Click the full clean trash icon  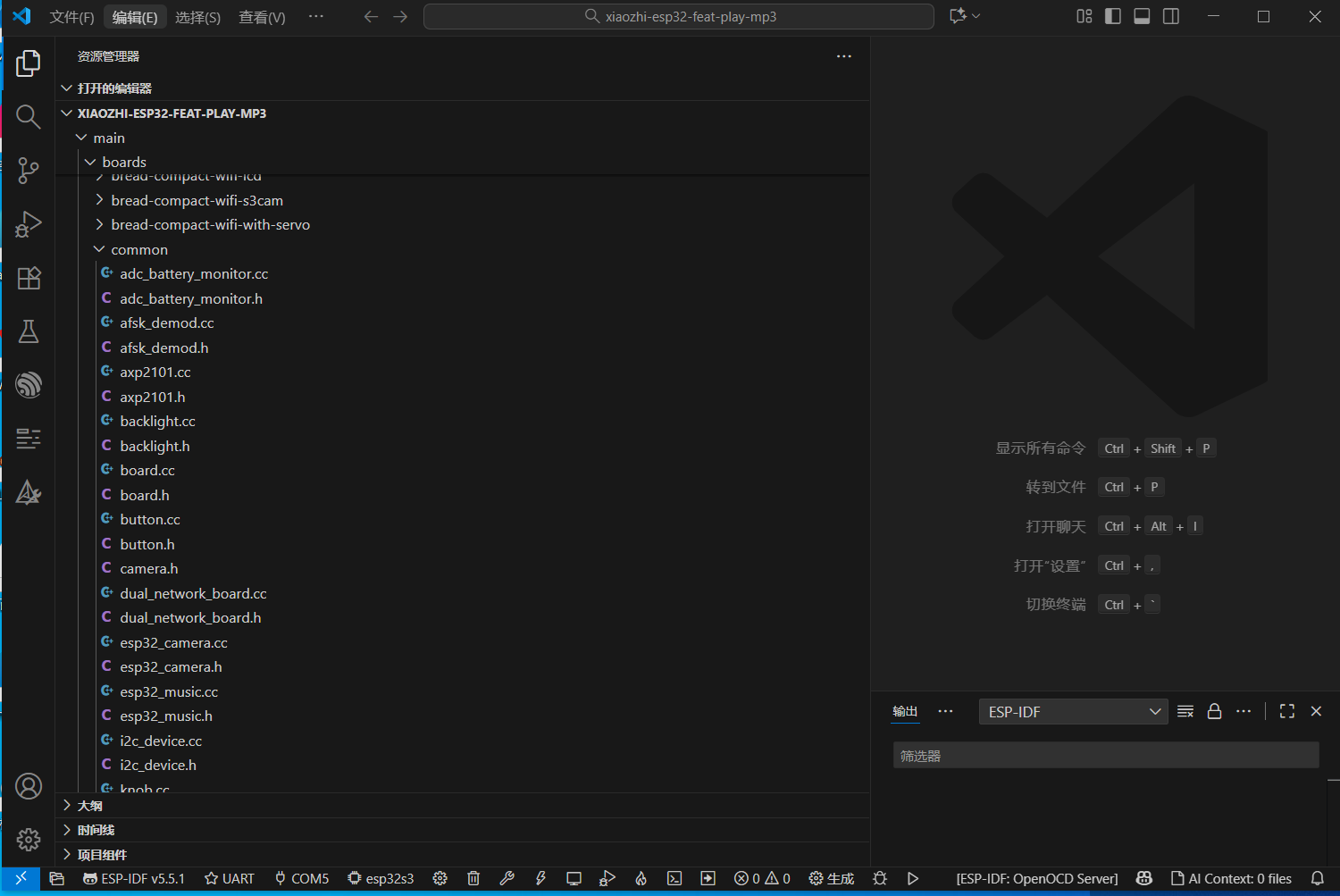pos(473,878)
